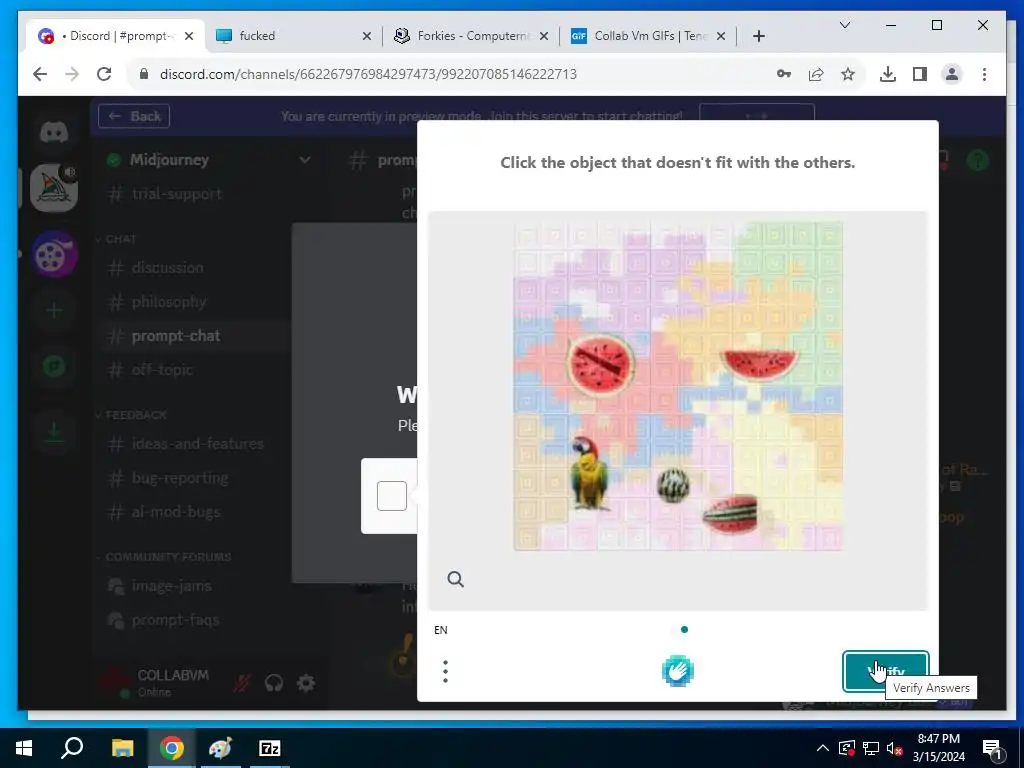Share this page from the address bar
This screenshot has height=768, width=1024.
[816, 74]
